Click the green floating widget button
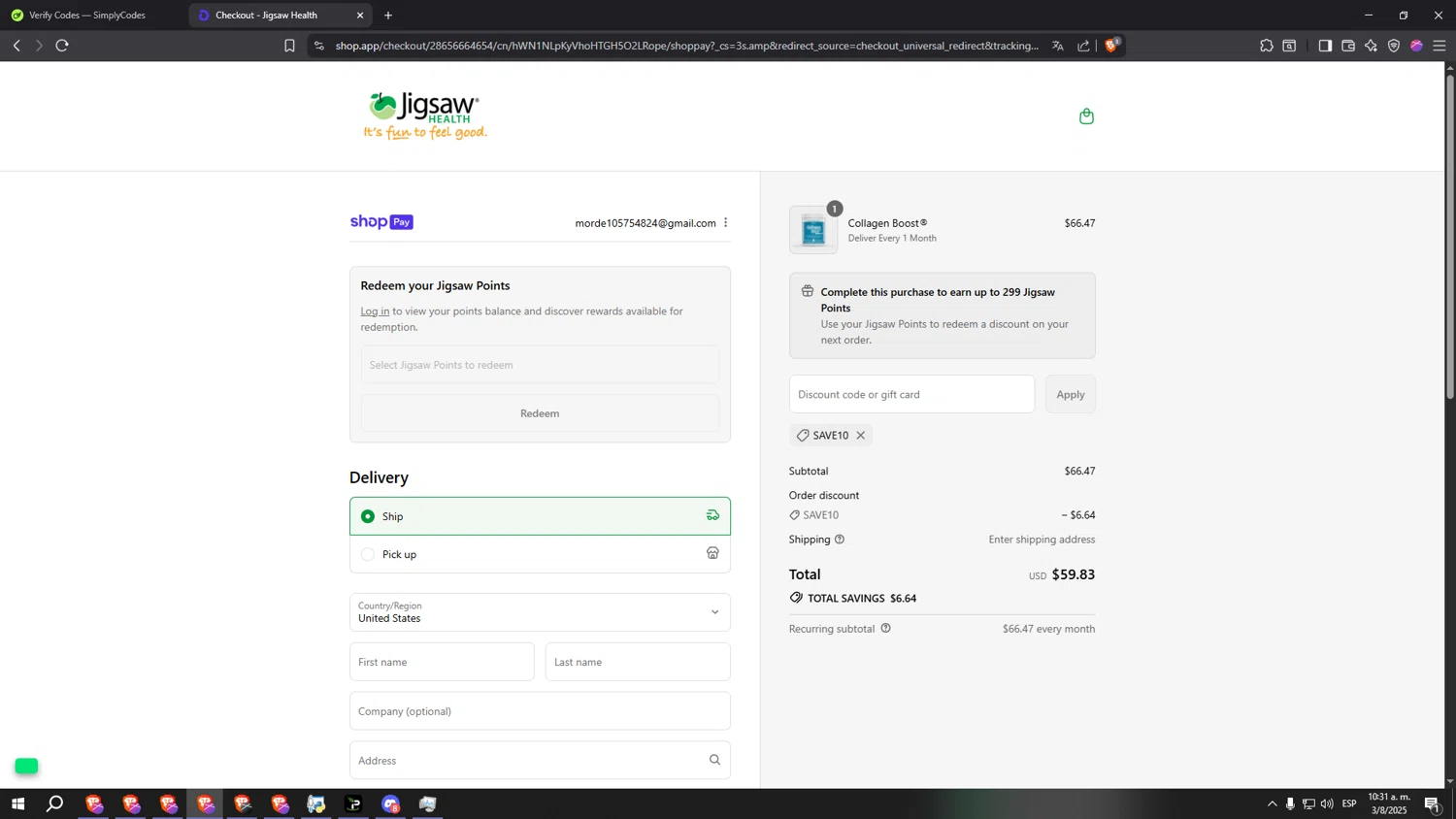 coord(26,767)
